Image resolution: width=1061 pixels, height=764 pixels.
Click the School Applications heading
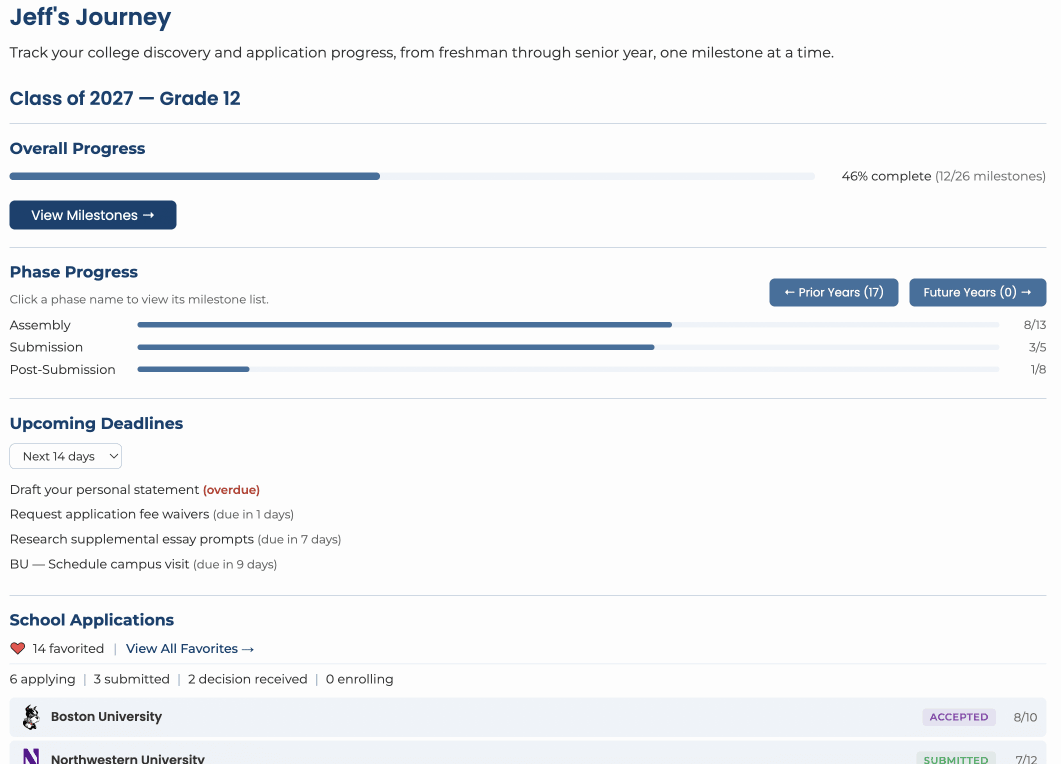click(x=91, y=620)
